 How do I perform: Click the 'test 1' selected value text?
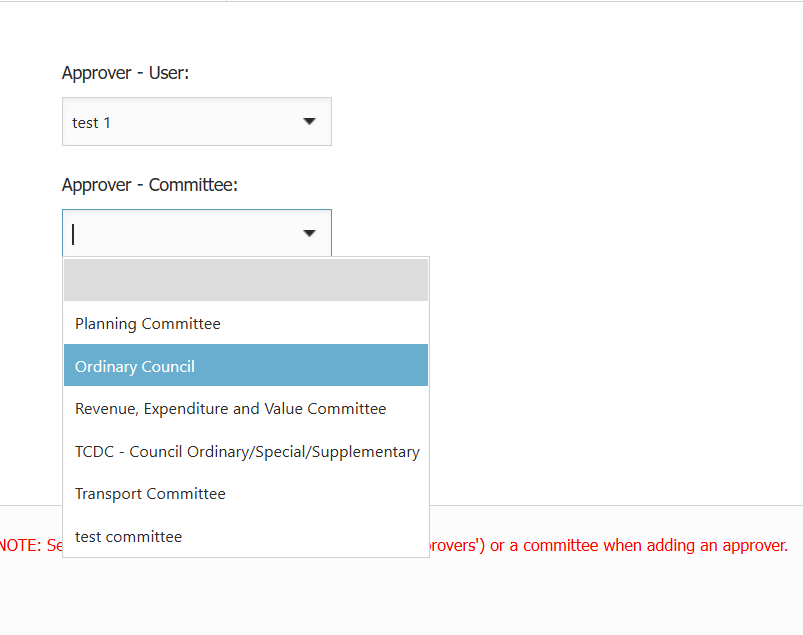point(91,123)
